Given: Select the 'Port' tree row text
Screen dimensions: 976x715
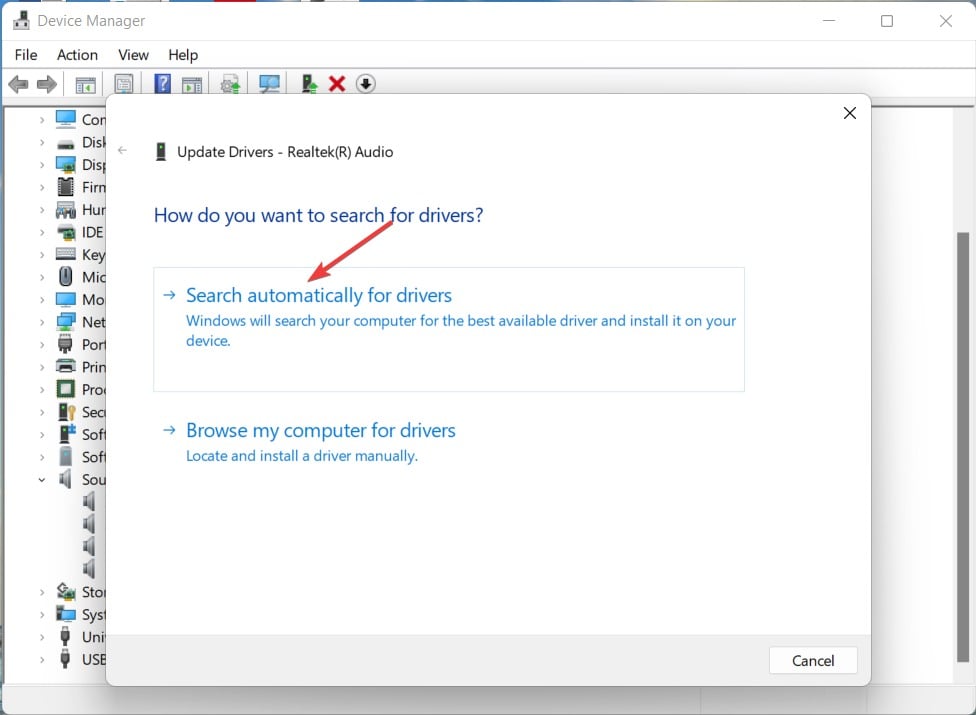Looking at the screenshot, I should [x=93, y=345].
